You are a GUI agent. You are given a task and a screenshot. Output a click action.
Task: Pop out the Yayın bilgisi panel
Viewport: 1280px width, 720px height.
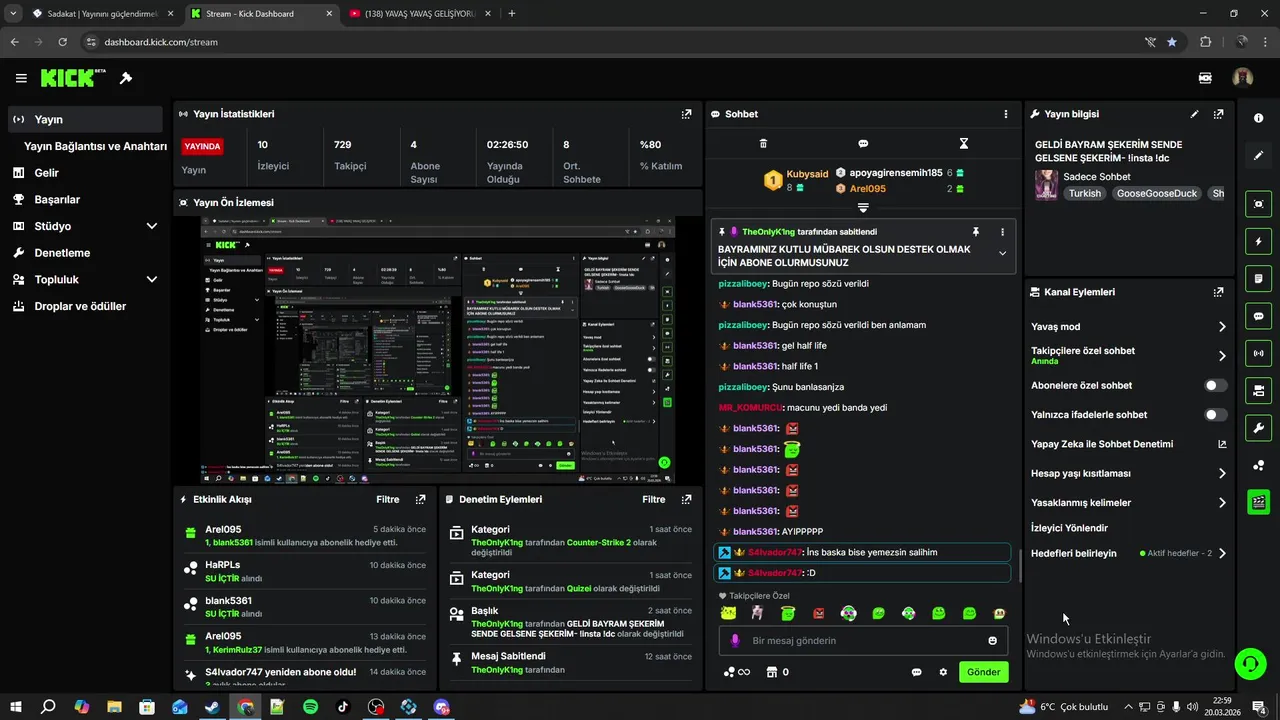1218,114
